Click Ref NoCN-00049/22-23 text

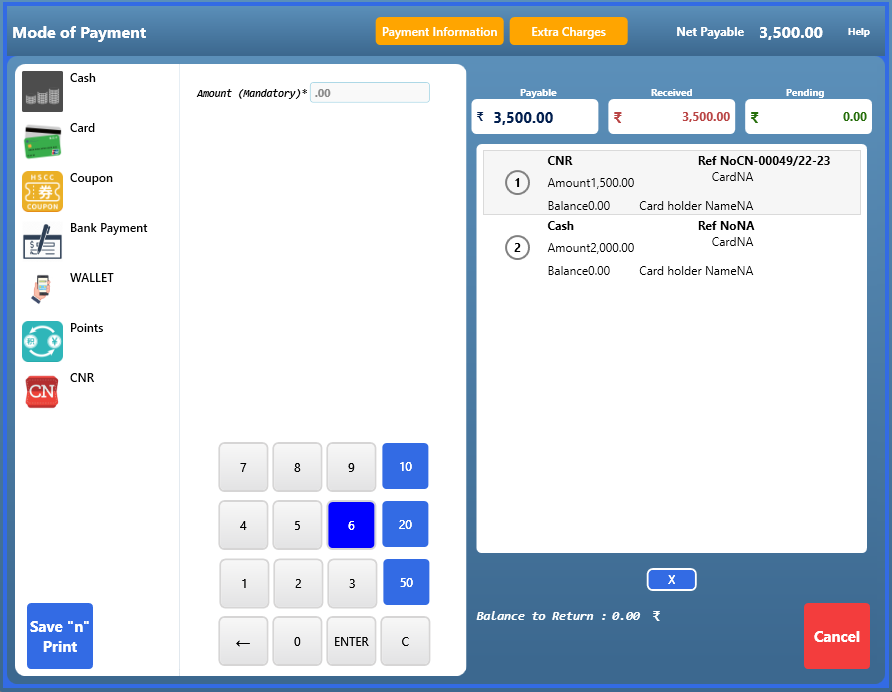(763, 161)
